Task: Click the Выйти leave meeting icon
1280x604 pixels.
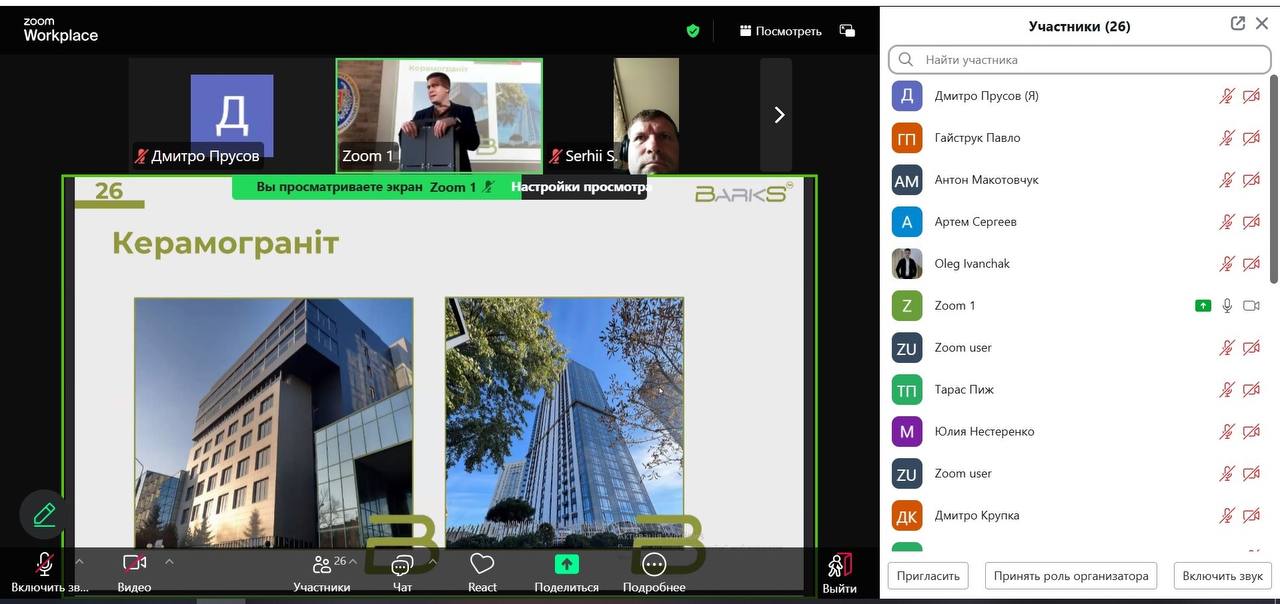Action: tap(839, 567)
